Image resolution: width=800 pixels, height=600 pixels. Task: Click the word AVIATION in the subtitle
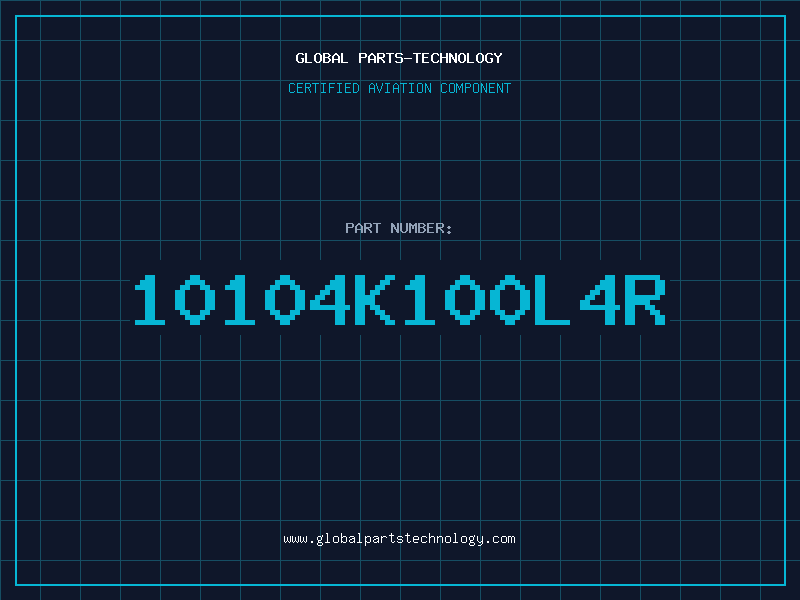tap(399, 88)
